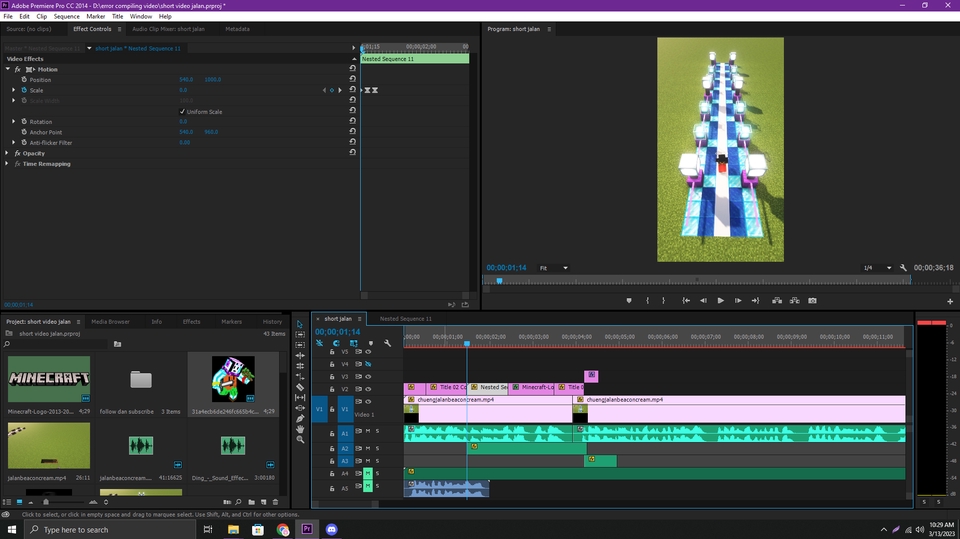Select the Selection tool arrow
The width and height of the screenshot is (960, 539).
(300, 324)
